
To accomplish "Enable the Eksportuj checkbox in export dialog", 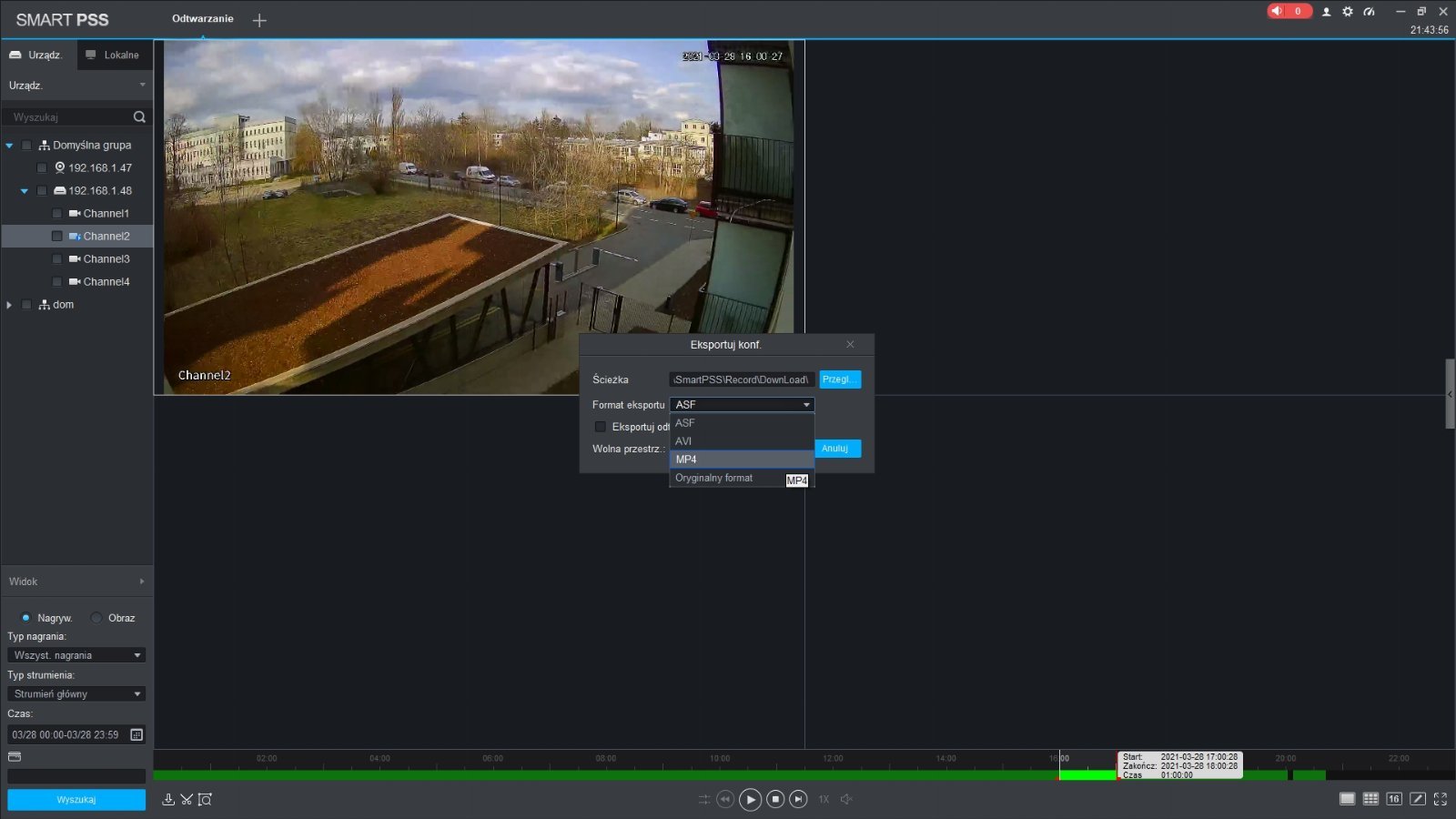I will [x=600, y=427].
